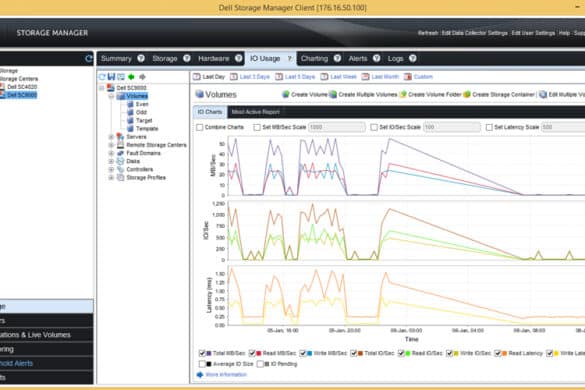Switch to the Storage tab
Viewport: 585px width, 390px height.
(x=165, y=59)
